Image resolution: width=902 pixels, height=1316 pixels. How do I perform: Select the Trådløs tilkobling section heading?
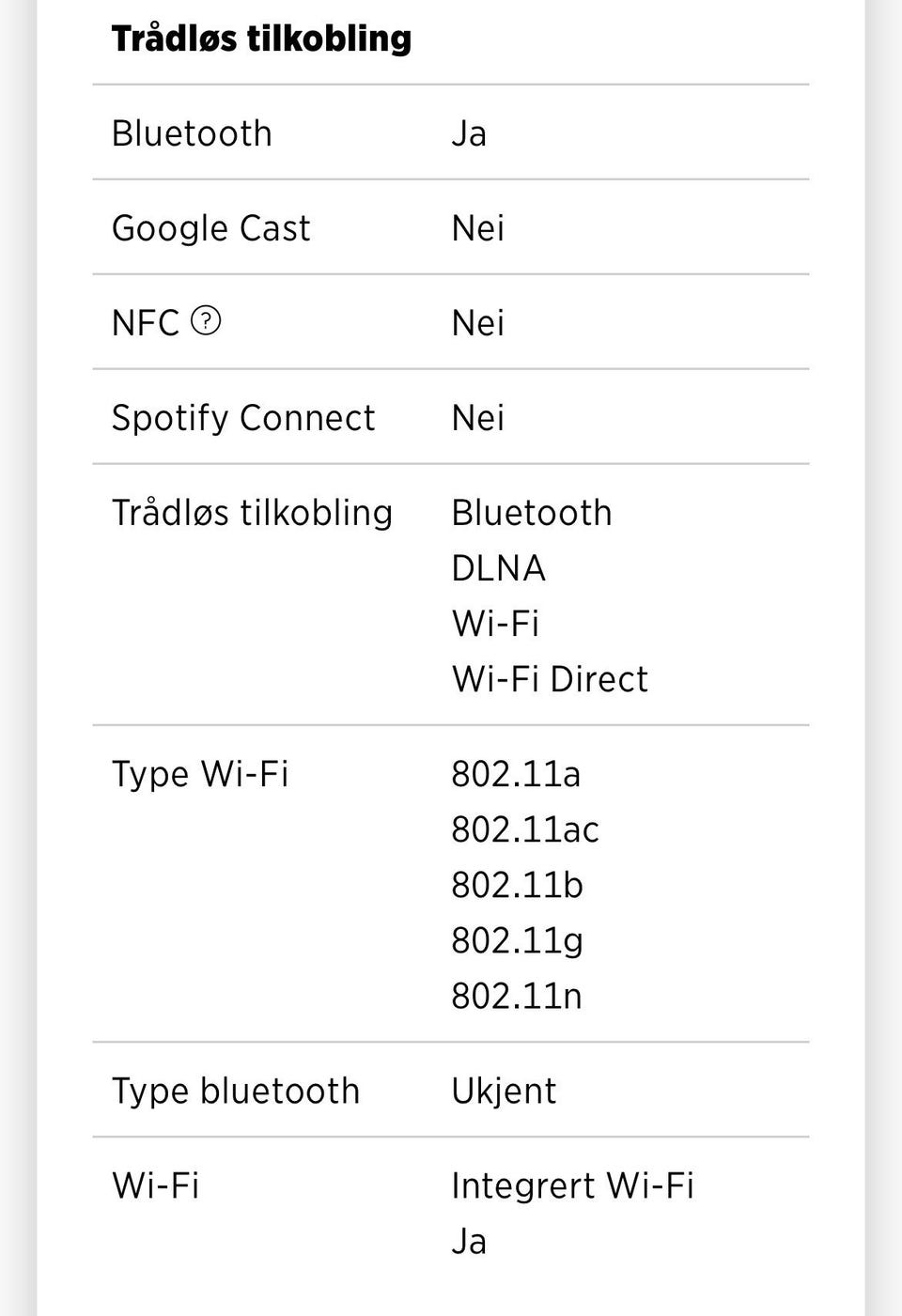[261, 39]
